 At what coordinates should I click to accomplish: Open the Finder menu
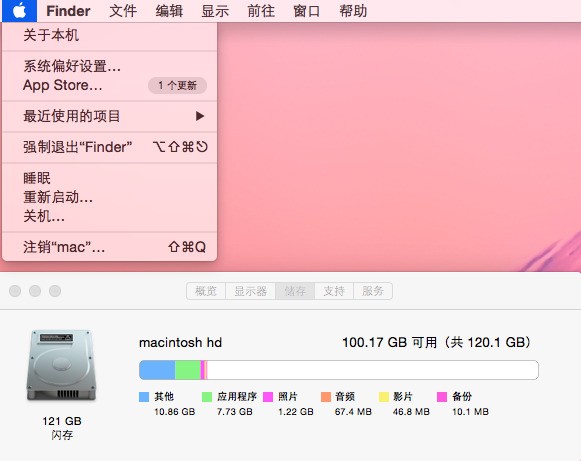68,11
